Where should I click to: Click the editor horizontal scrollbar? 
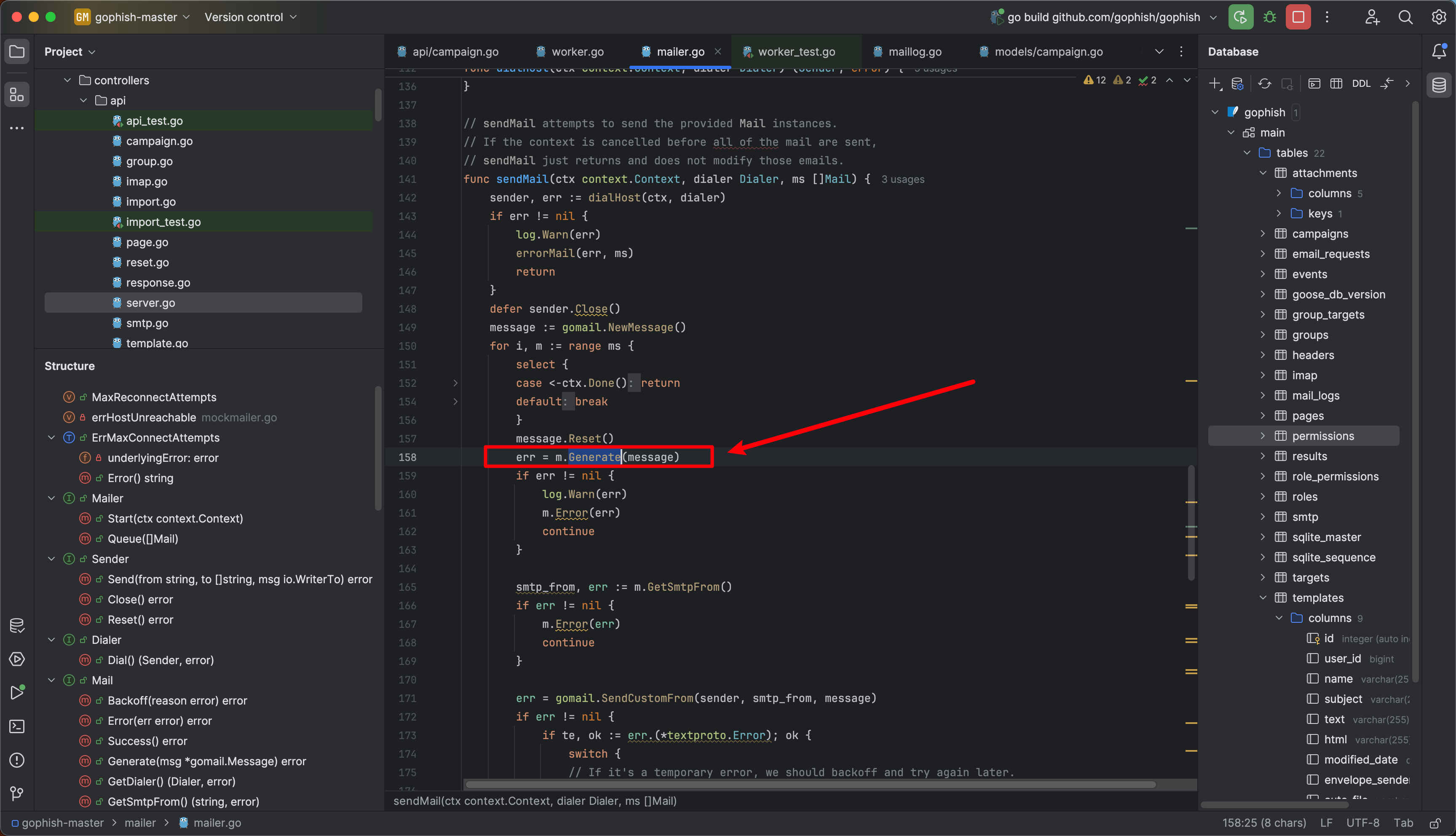(x=809, y=784)
